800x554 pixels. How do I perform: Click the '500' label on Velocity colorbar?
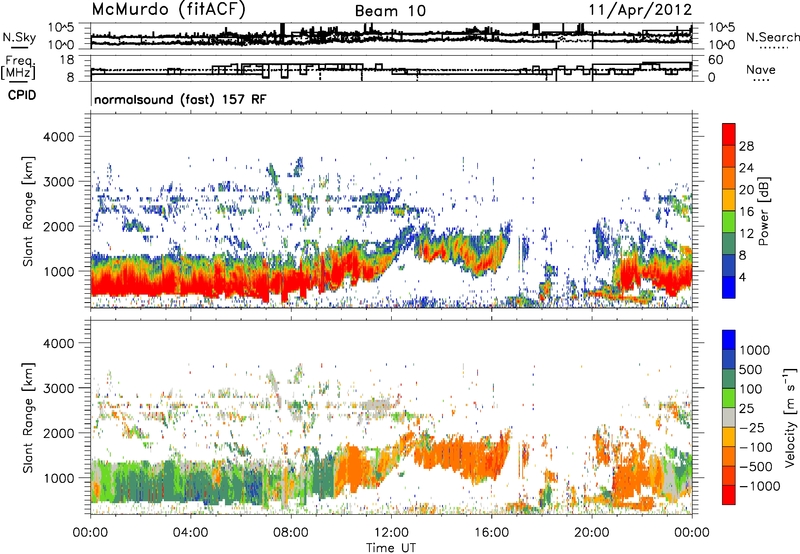tap(750, 369)
